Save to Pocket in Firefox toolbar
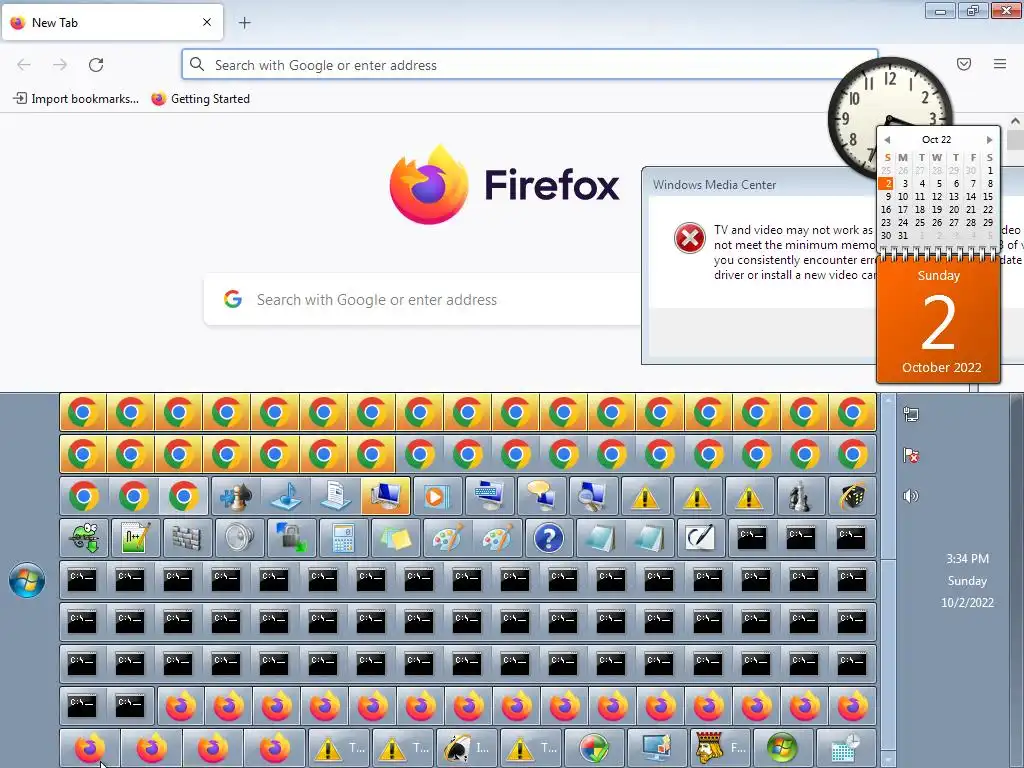The height and width of the screenshot is (768, 1024). coord(964,64)
